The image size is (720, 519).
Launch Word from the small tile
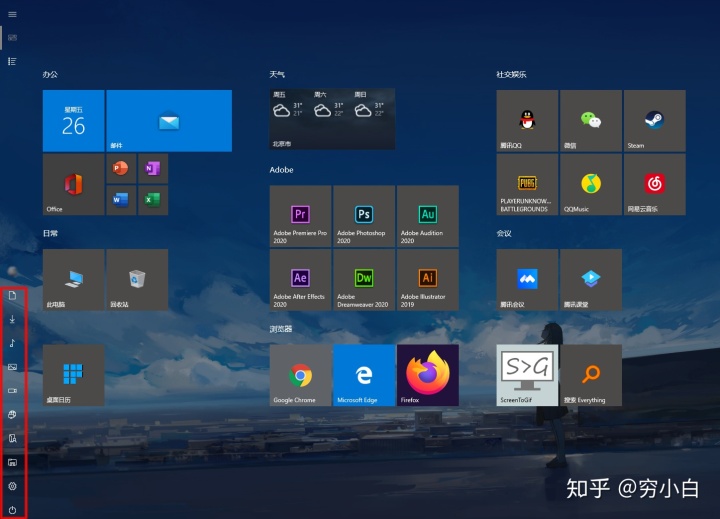[x=121, y=200]
